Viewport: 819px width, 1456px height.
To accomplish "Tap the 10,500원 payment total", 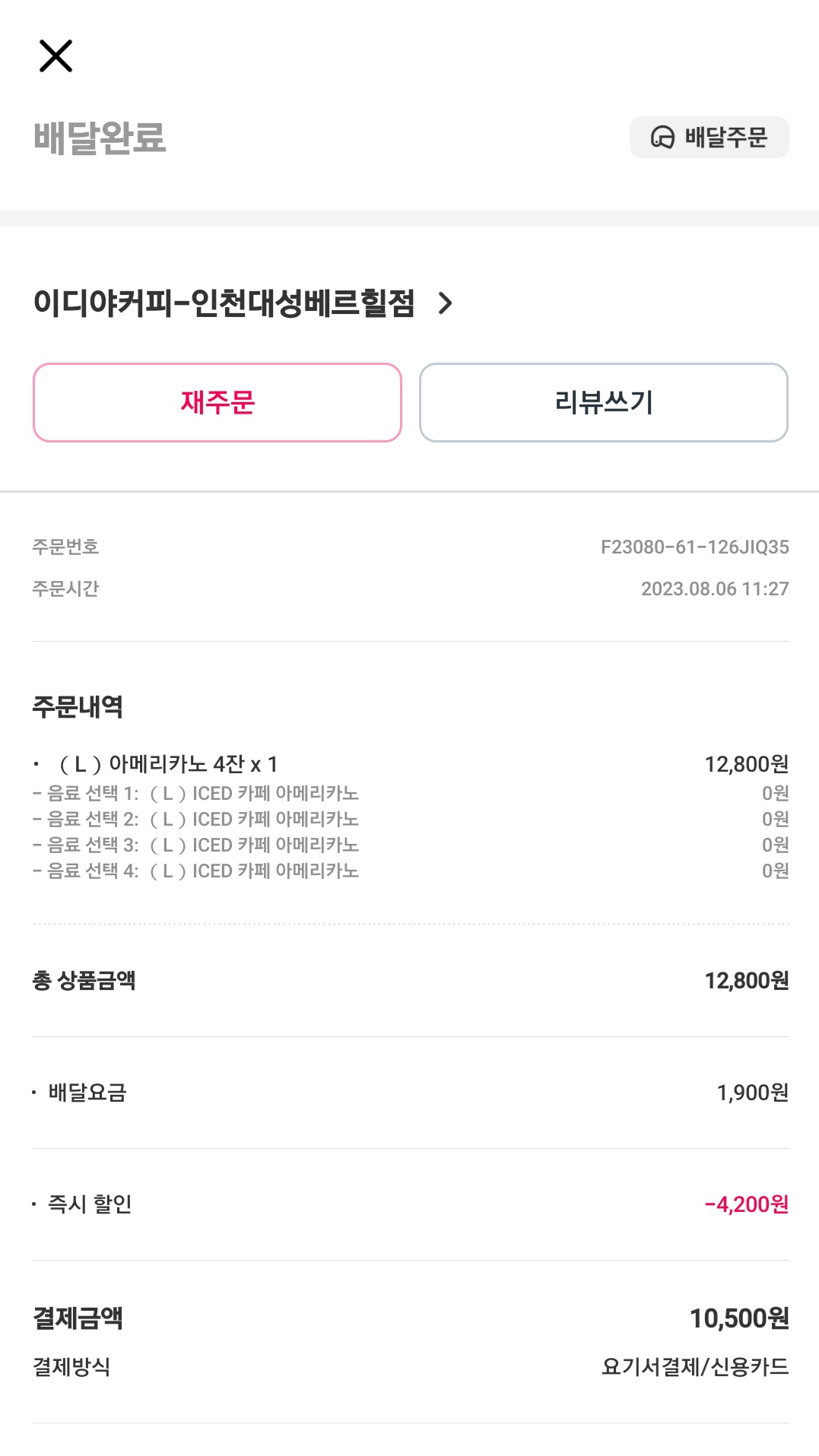I will (738, 1318).
